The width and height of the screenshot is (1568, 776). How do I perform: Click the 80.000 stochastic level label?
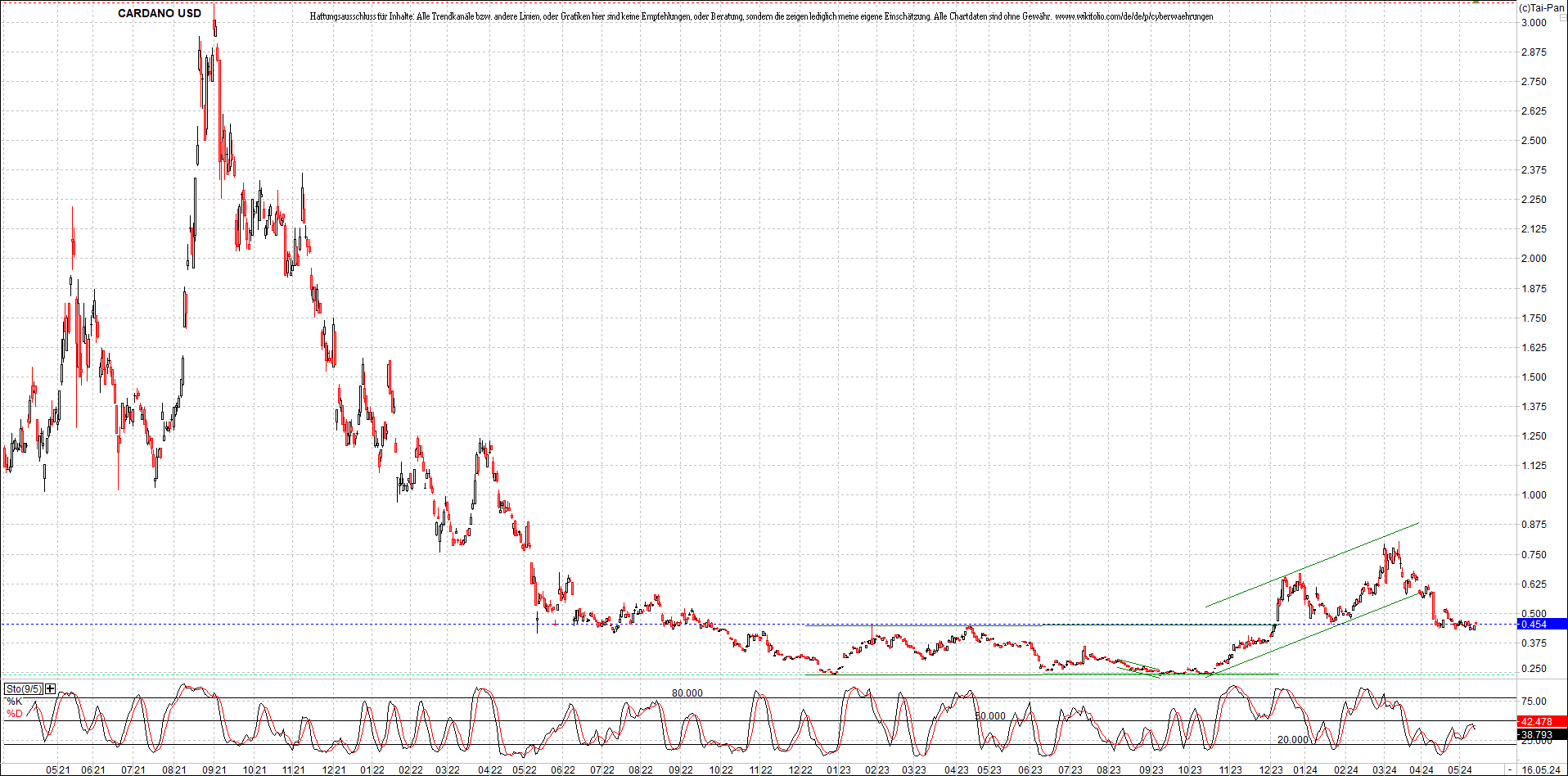pos(687,693)
